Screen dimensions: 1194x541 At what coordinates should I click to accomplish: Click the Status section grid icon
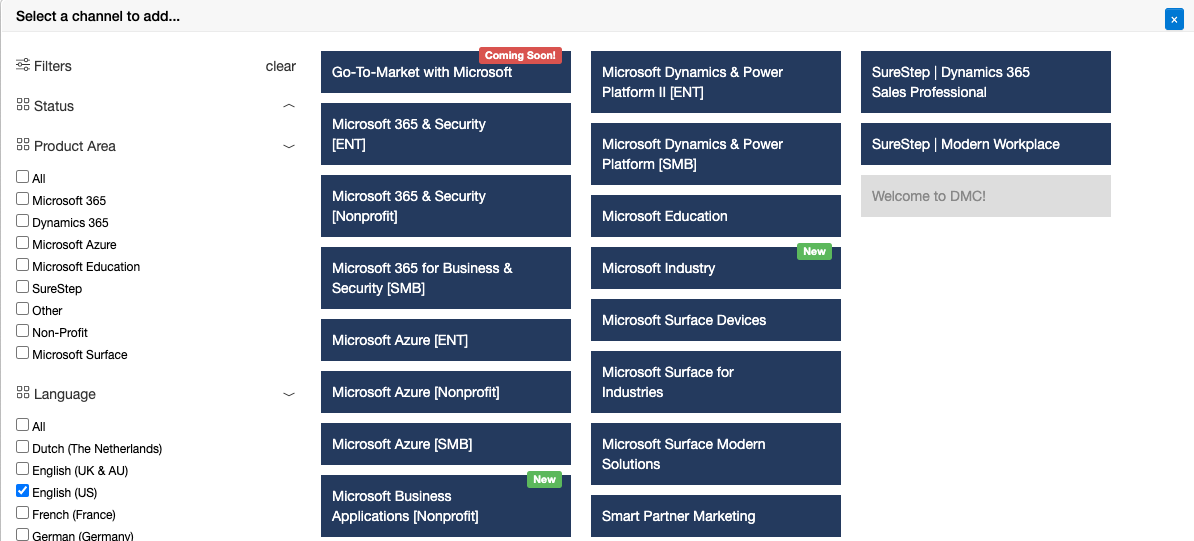pos(23,105)
